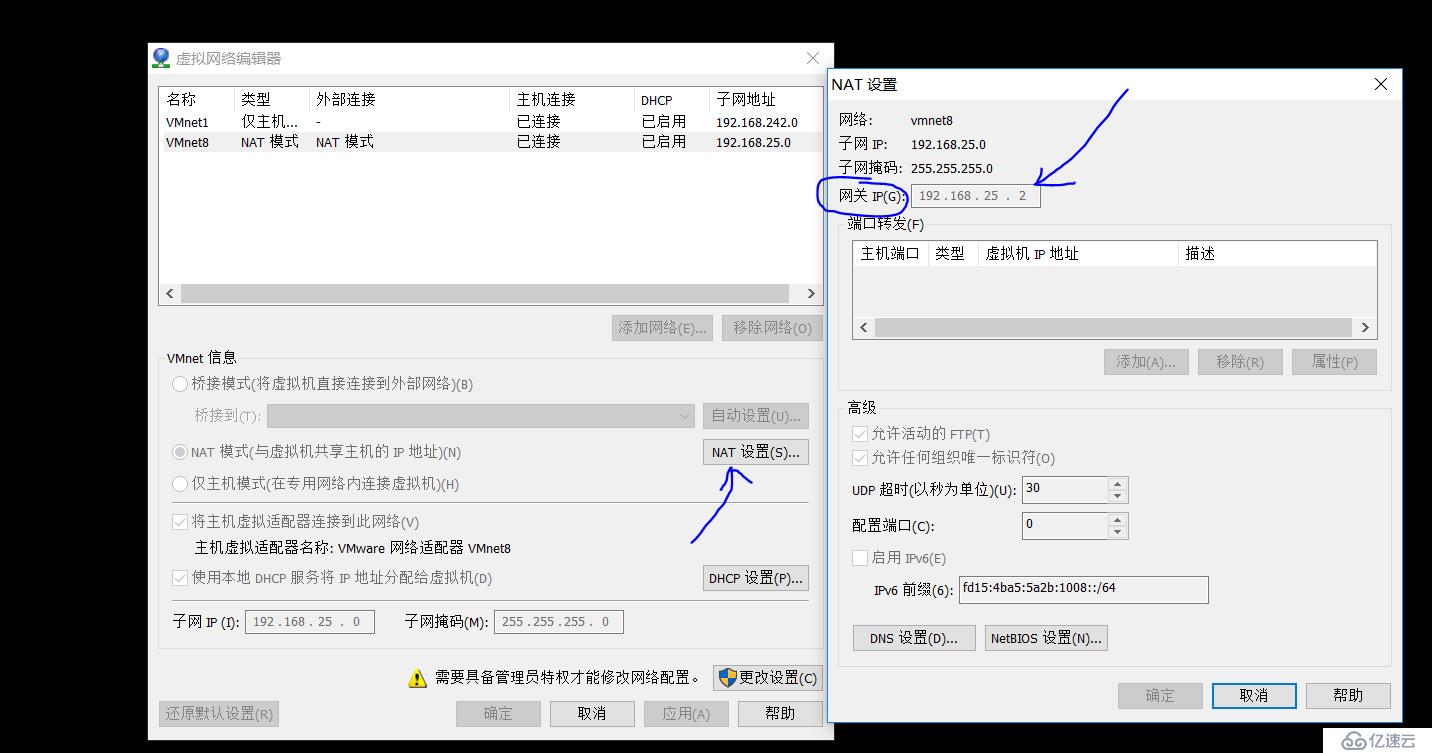Image resolution: width=1432 pixels, height=753 pixels.
Task: Select the 桥接模式 radio button
Action: coord(180,383)
